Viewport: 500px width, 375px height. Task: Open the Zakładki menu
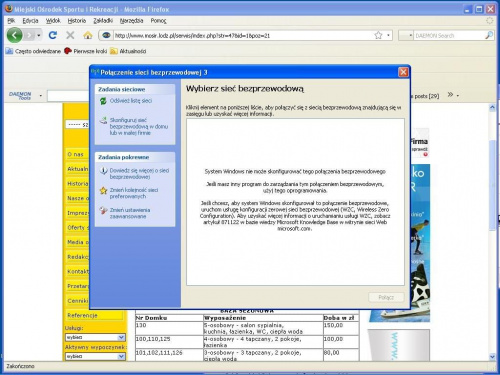103,21
